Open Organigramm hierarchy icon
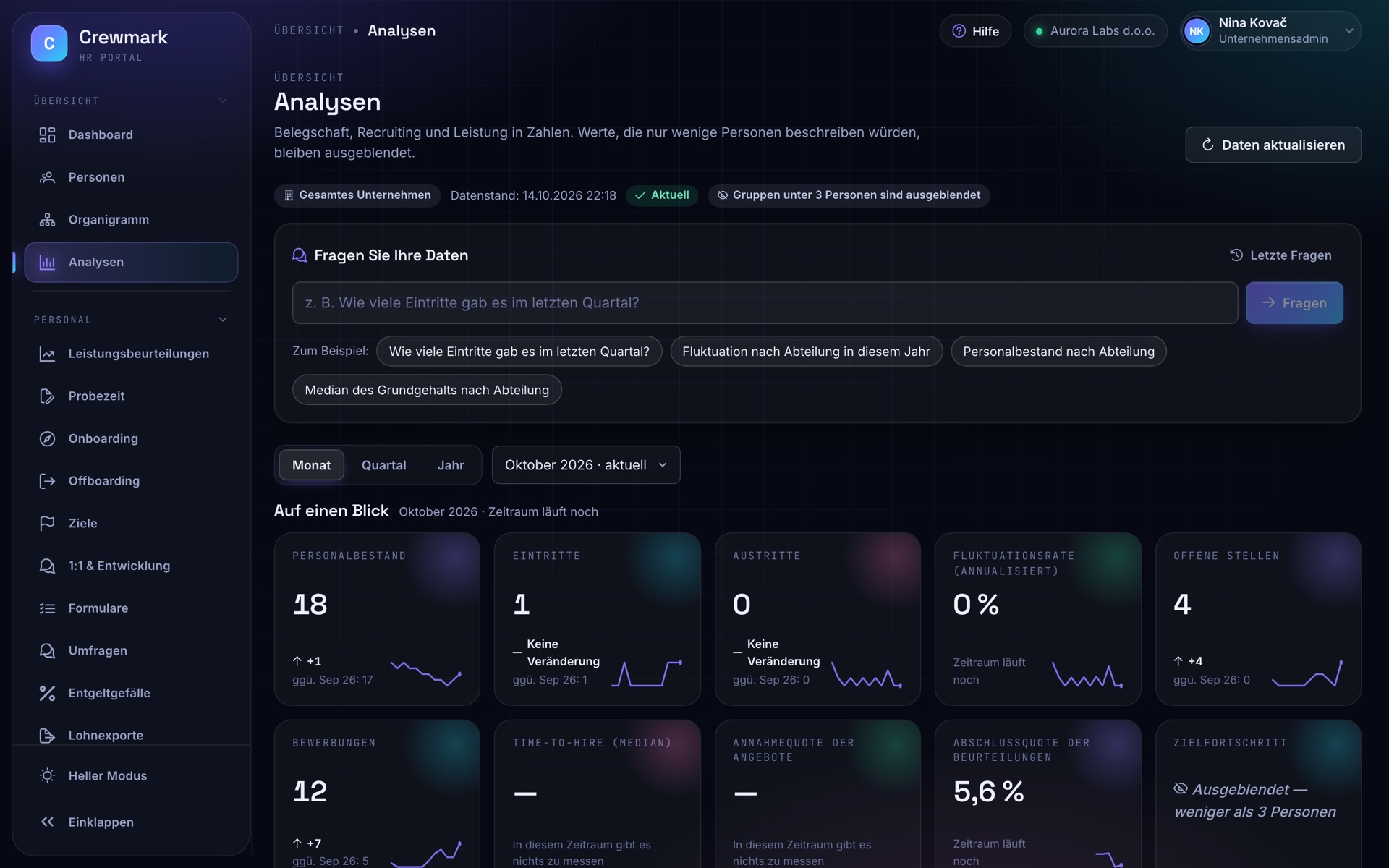The width and height of the screenshot is (1389, 868). pyautogui.click(x=47, y=220)
